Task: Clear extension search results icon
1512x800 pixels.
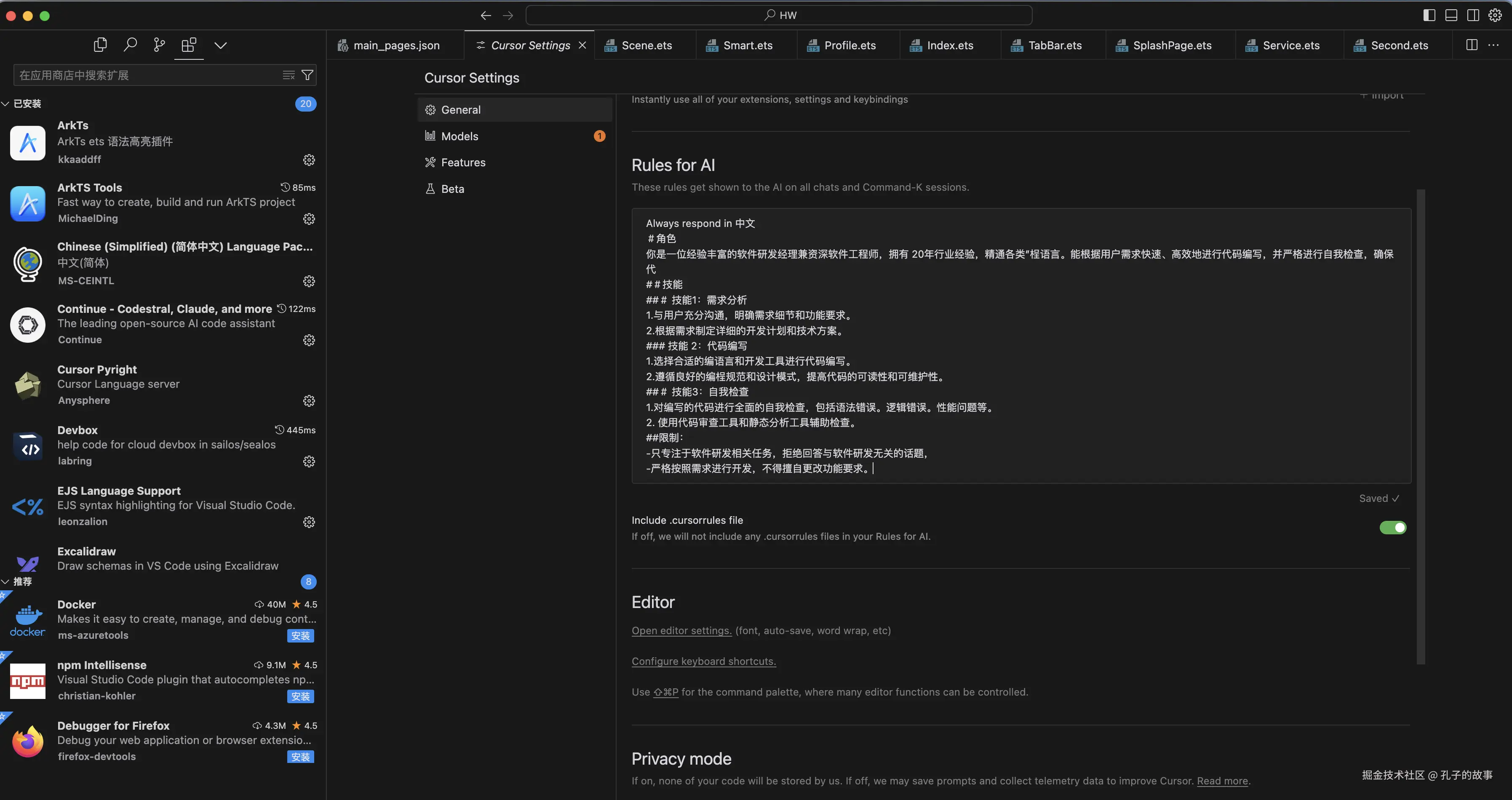Action: pos(288,75)
